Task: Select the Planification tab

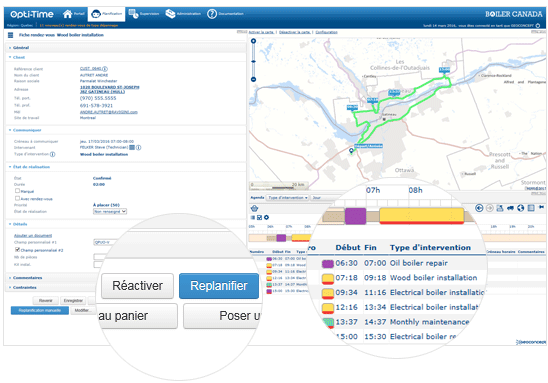Action: pyautogui.click(x=106, y=14)
